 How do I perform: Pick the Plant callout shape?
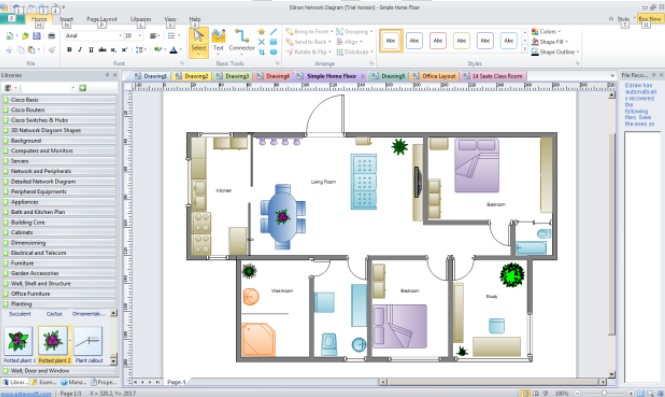click(x=89, y=344)
